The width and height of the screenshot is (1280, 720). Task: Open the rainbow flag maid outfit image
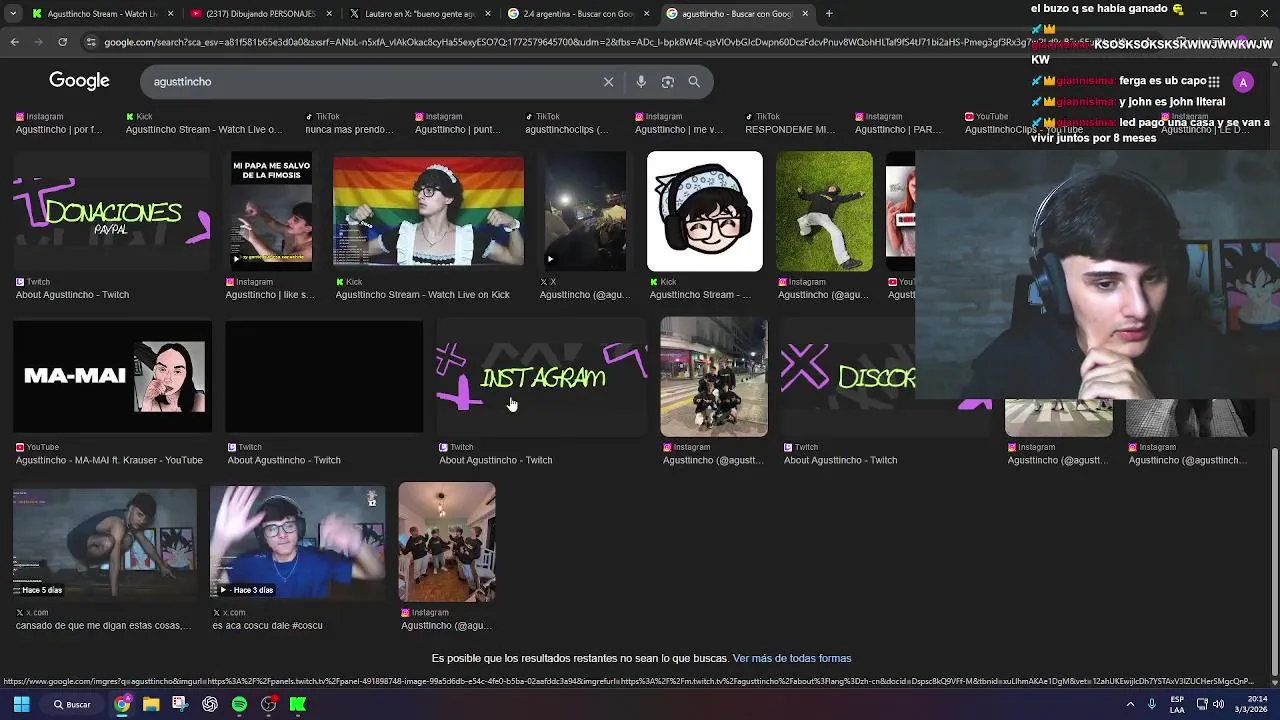click(x=428, y=212)
